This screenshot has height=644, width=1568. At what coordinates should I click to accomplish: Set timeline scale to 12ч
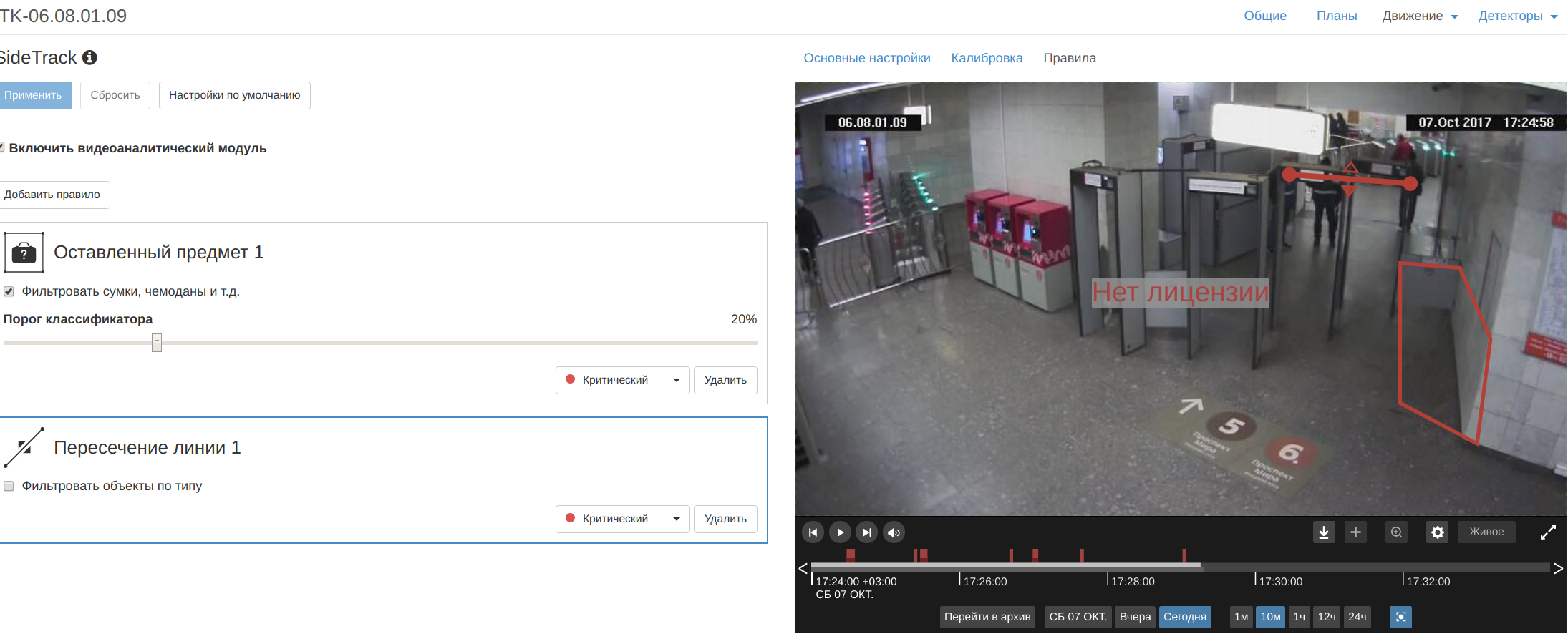click(1327, 617)
